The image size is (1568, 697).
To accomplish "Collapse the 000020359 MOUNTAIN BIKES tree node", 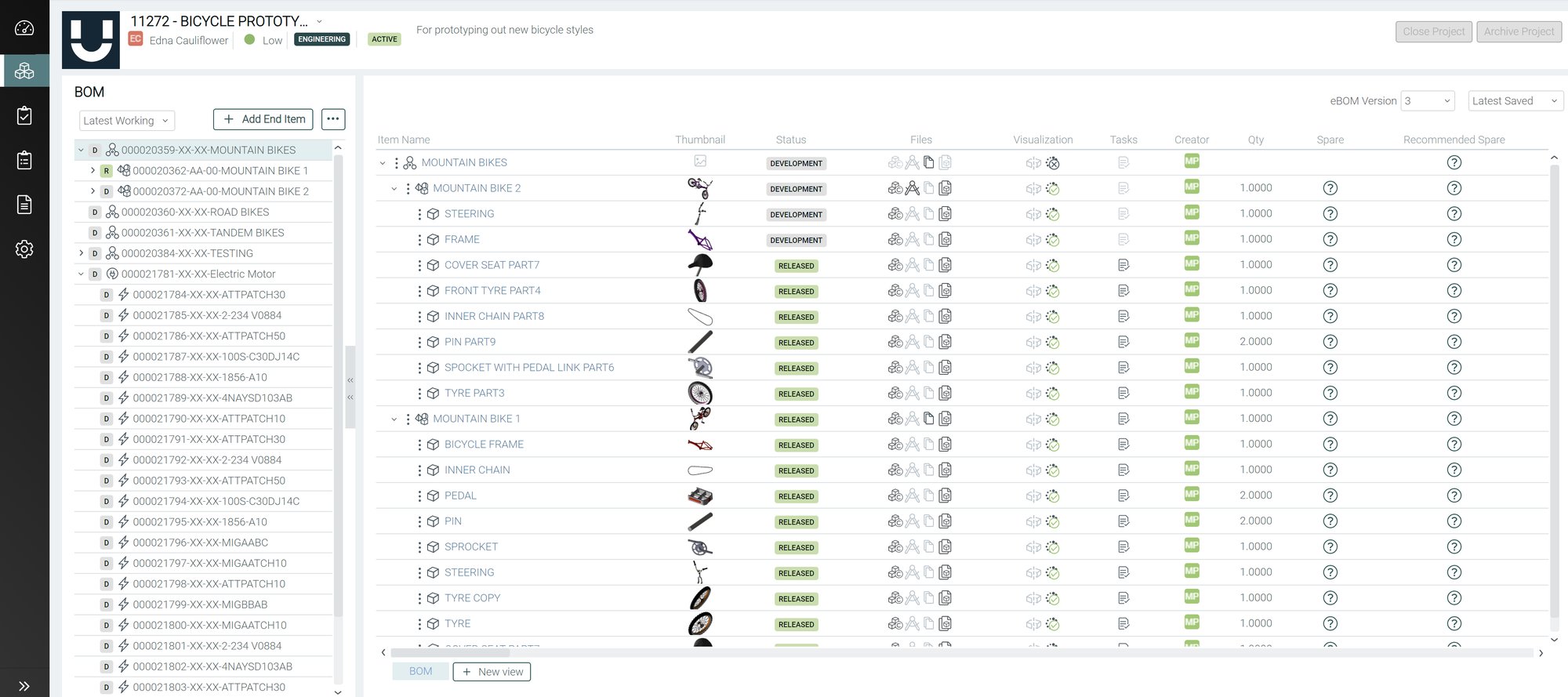I will pos(81,150).
